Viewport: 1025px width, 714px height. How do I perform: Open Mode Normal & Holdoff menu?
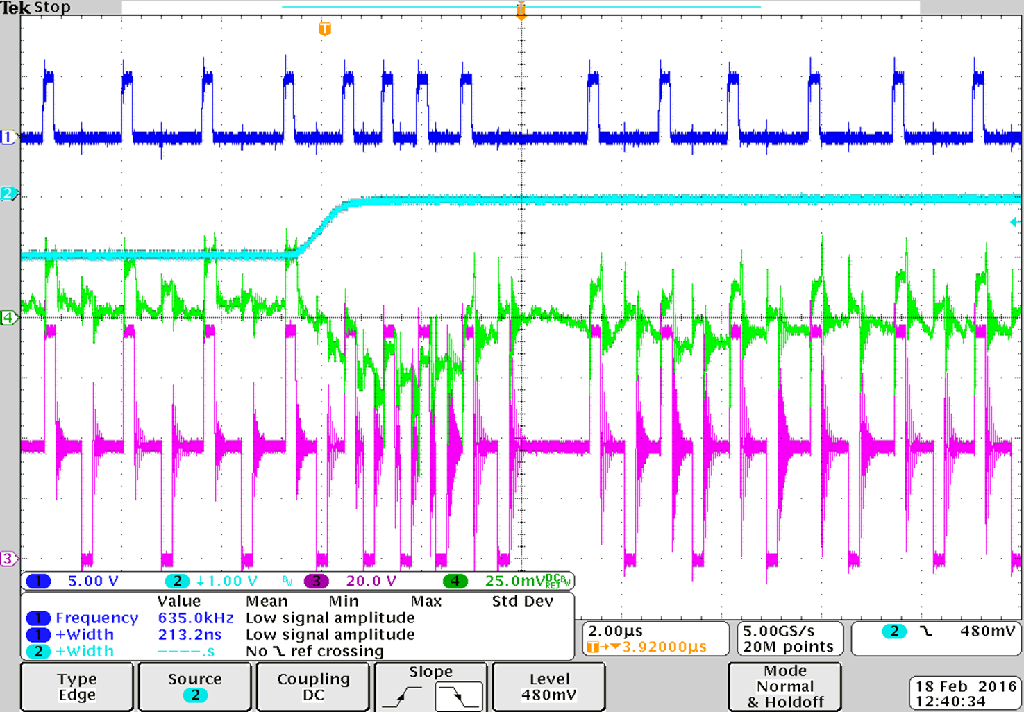784,687
